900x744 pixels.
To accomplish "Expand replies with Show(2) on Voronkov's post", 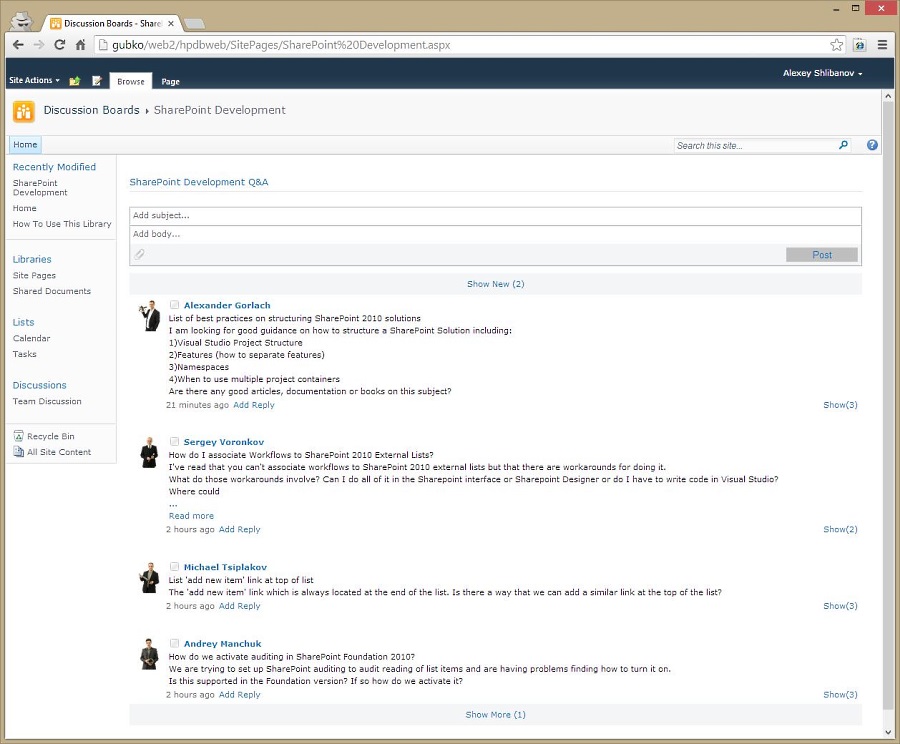I will [840, 529].
